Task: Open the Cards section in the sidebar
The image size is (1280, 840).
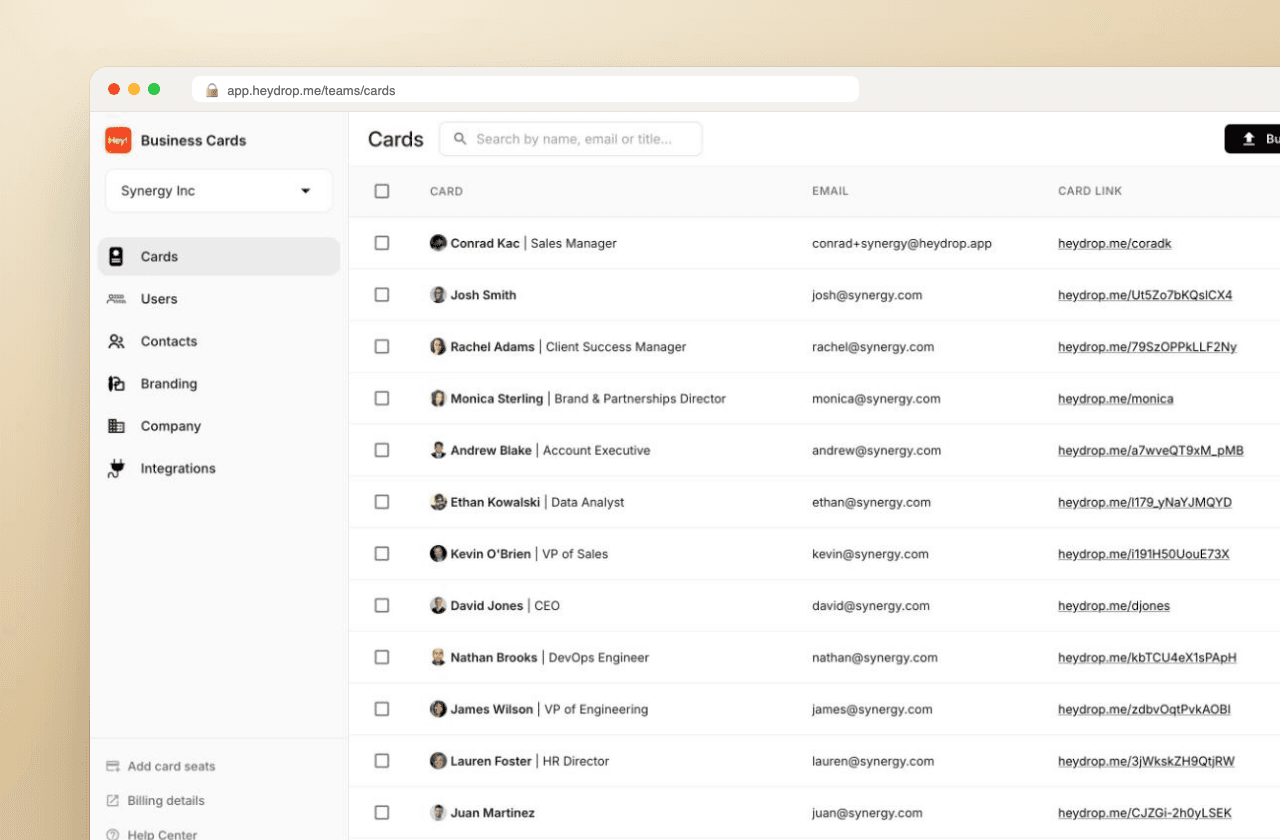Action: click(219, 257)
